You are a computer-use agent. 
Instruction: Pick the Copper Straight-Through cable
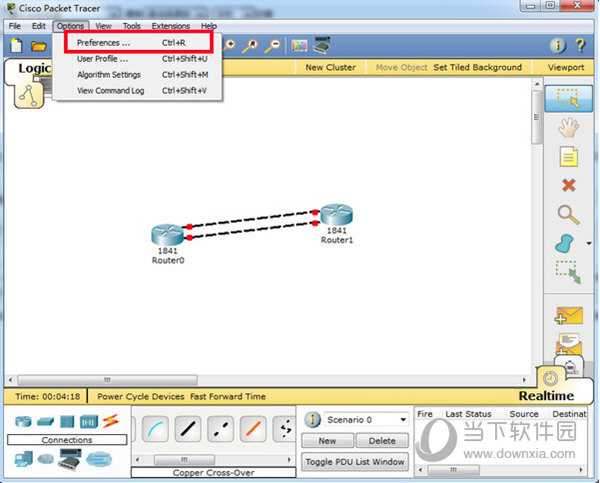[188, 429]
